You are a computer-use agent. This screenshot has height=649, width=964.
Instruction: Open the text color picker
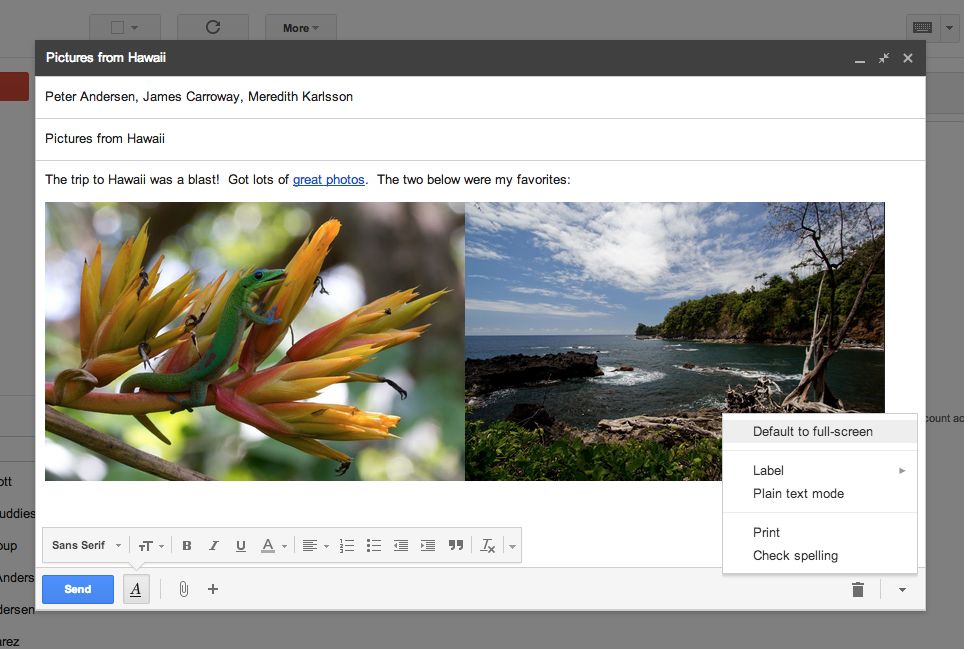(274, 545)
